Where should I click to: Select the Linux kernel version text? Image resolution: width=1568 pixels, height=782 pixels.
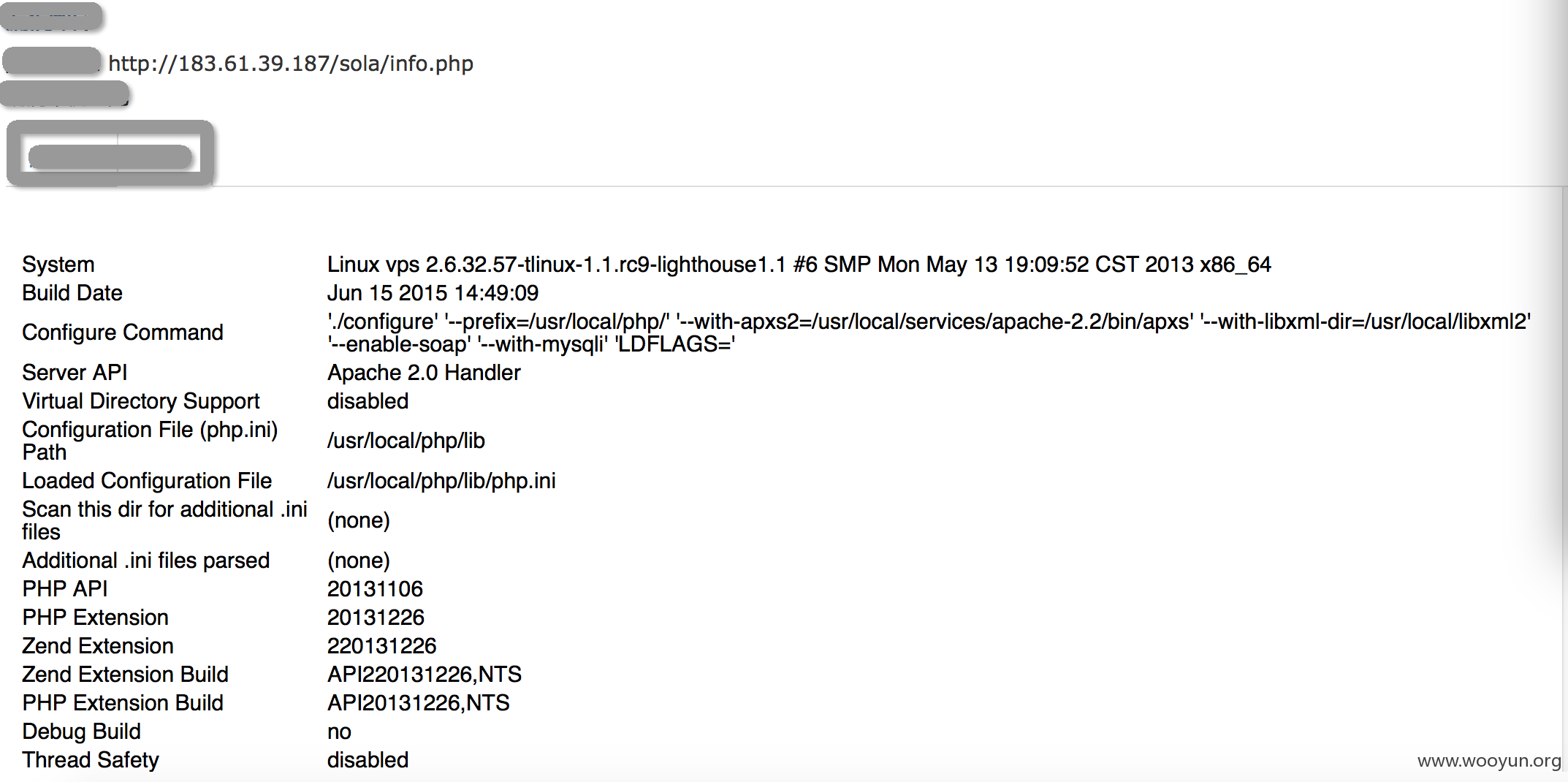coord(799,264)
